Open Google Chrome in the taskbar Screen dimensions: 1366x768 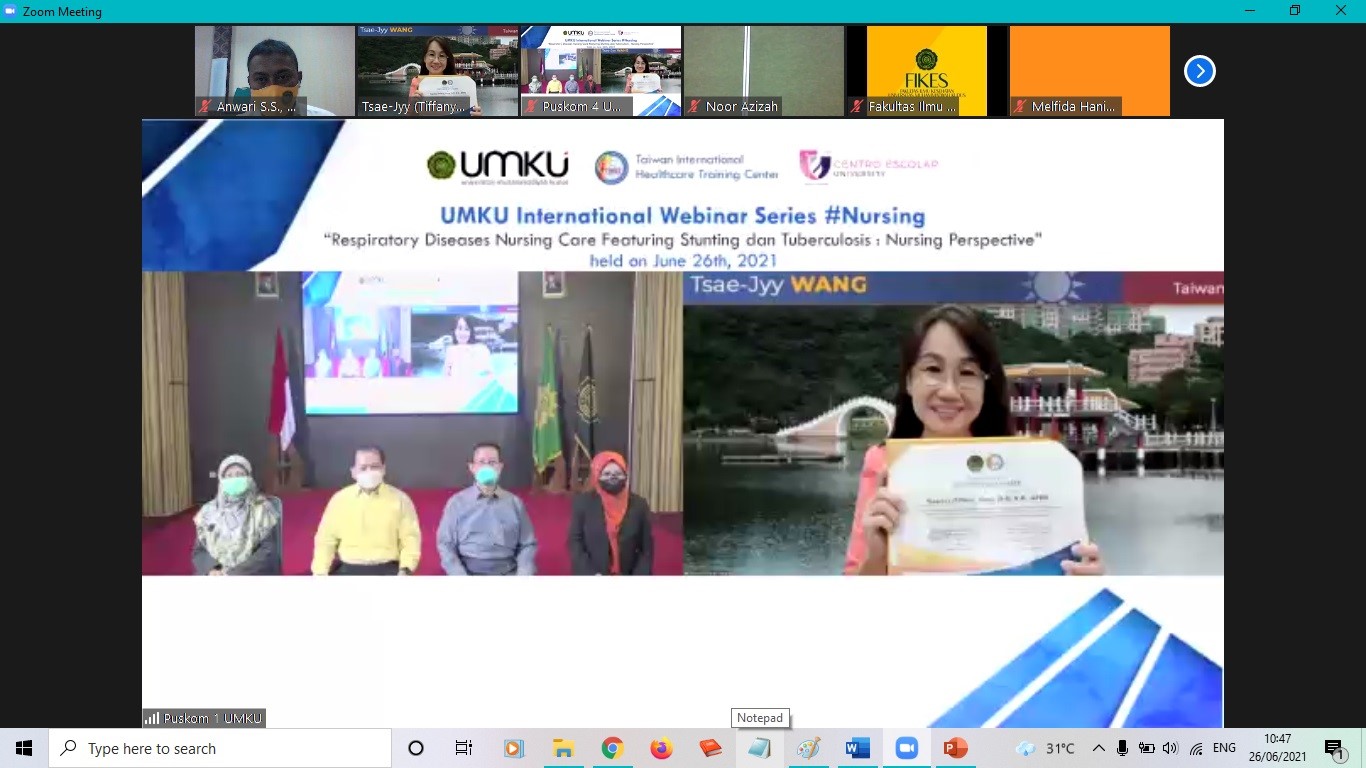(612, 748)
